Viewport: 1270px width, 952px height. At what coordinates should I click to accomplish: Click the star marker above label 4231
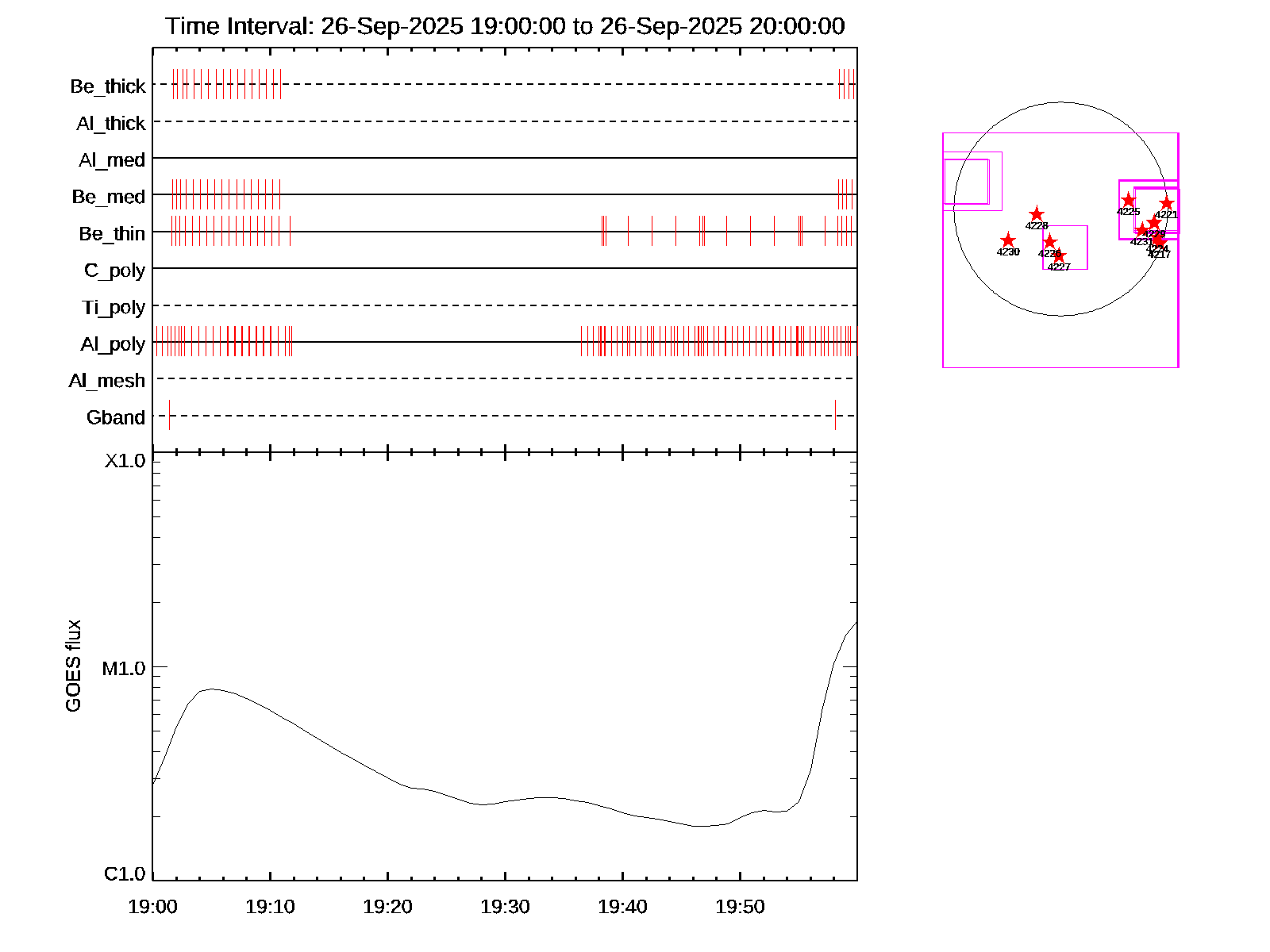click(1141, 230)
